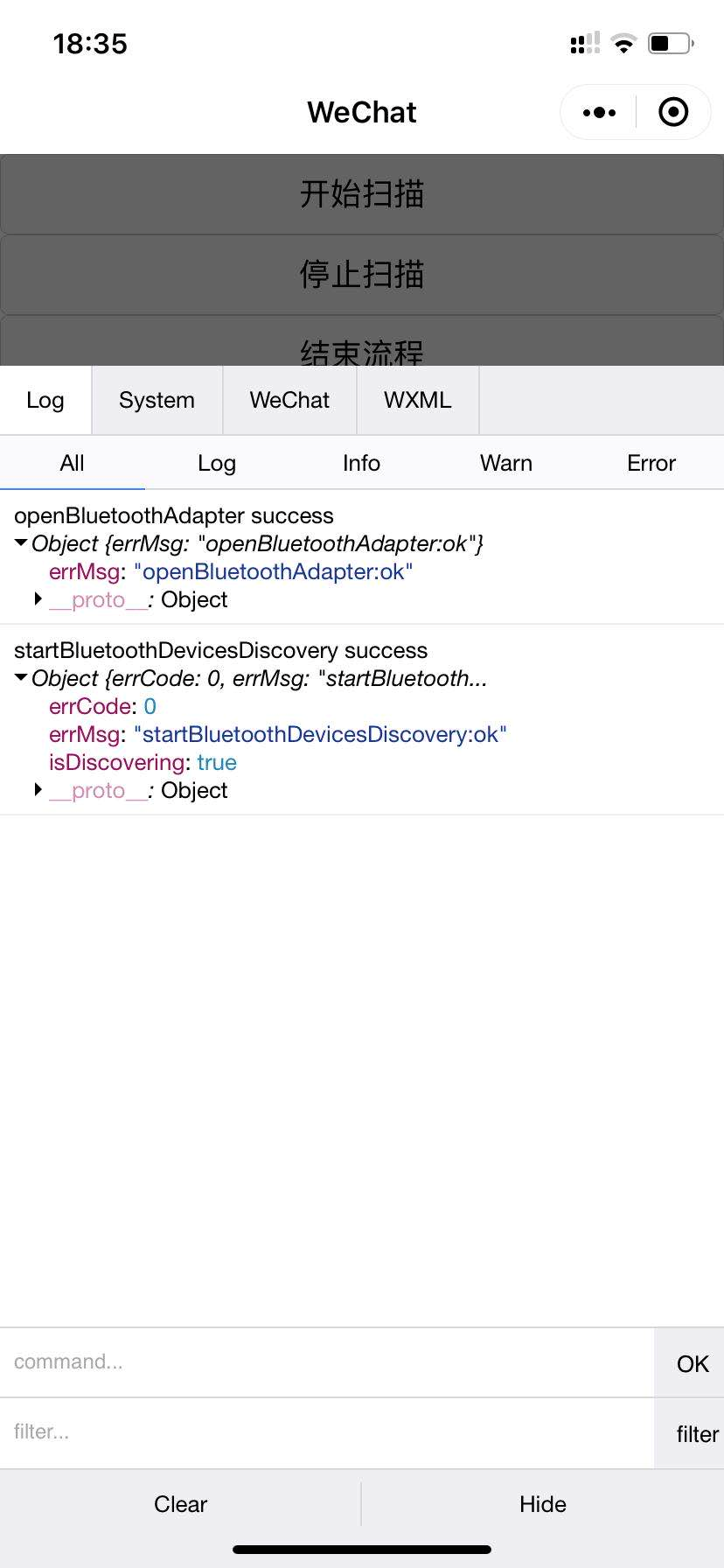Tap the iOS home indicator bar
This screenshot has height=1568, width=724.
pyautogui.click(x=362, y=1550)
